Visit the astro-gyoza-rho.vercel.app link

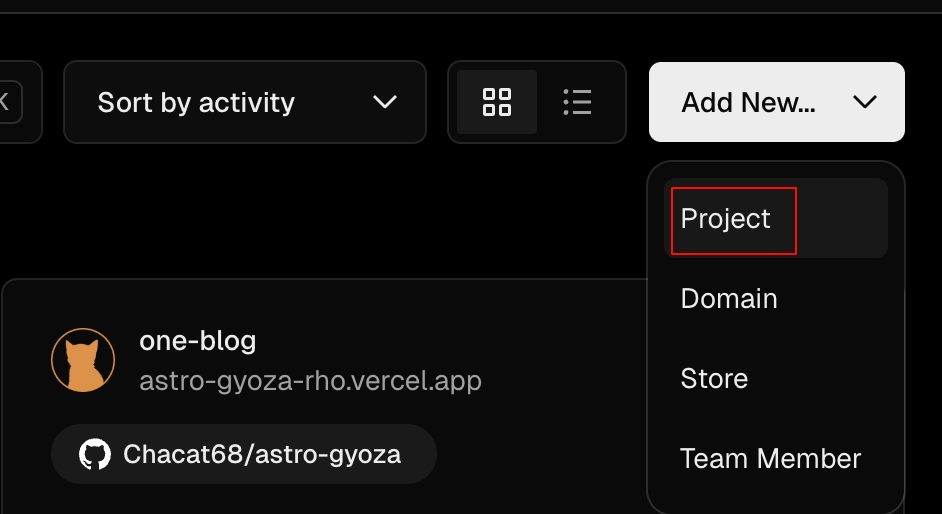pos(311,381)
